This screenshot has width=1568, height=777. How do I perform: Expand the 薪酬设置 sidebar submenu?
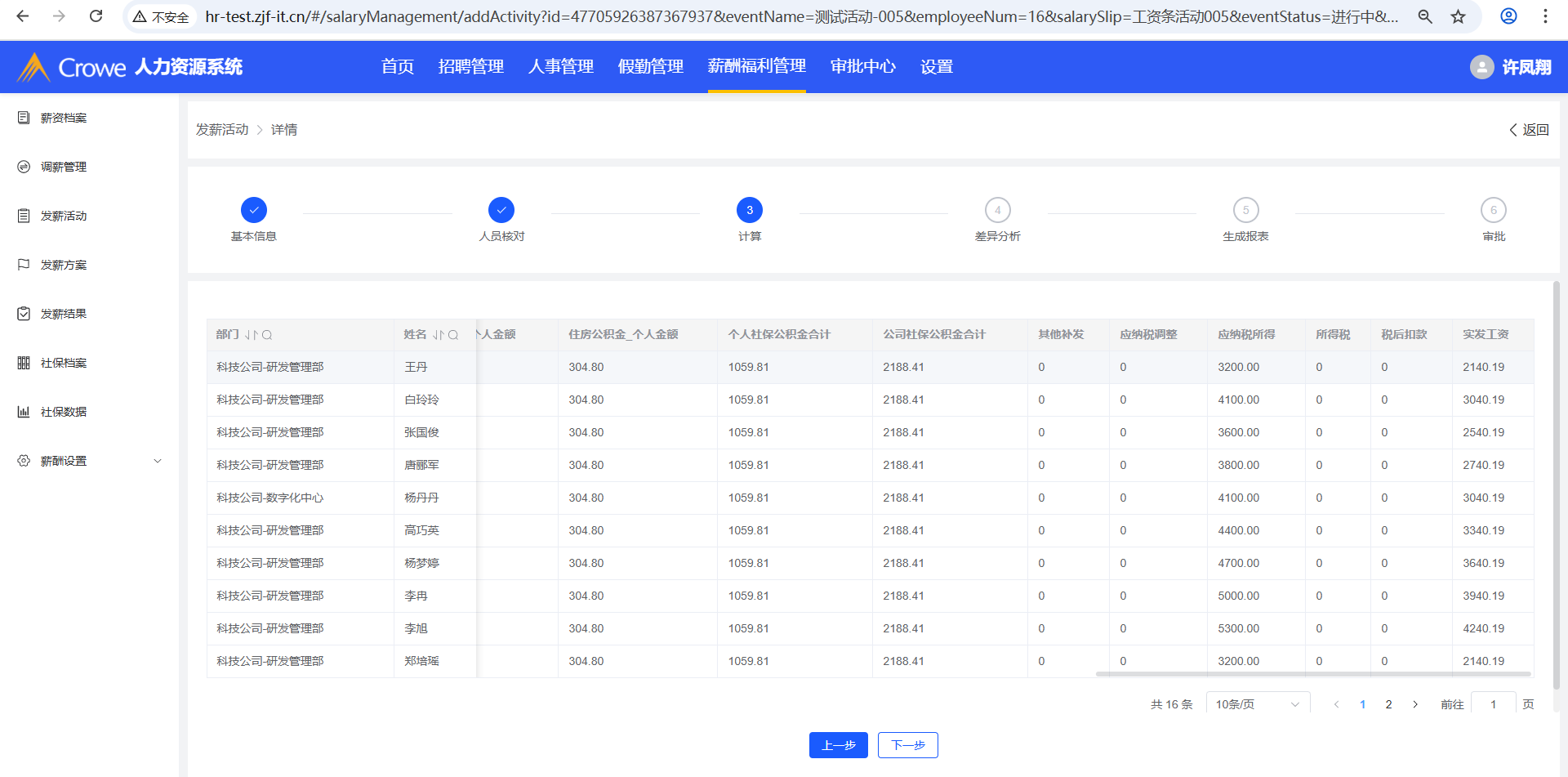(x=158, y=461)
